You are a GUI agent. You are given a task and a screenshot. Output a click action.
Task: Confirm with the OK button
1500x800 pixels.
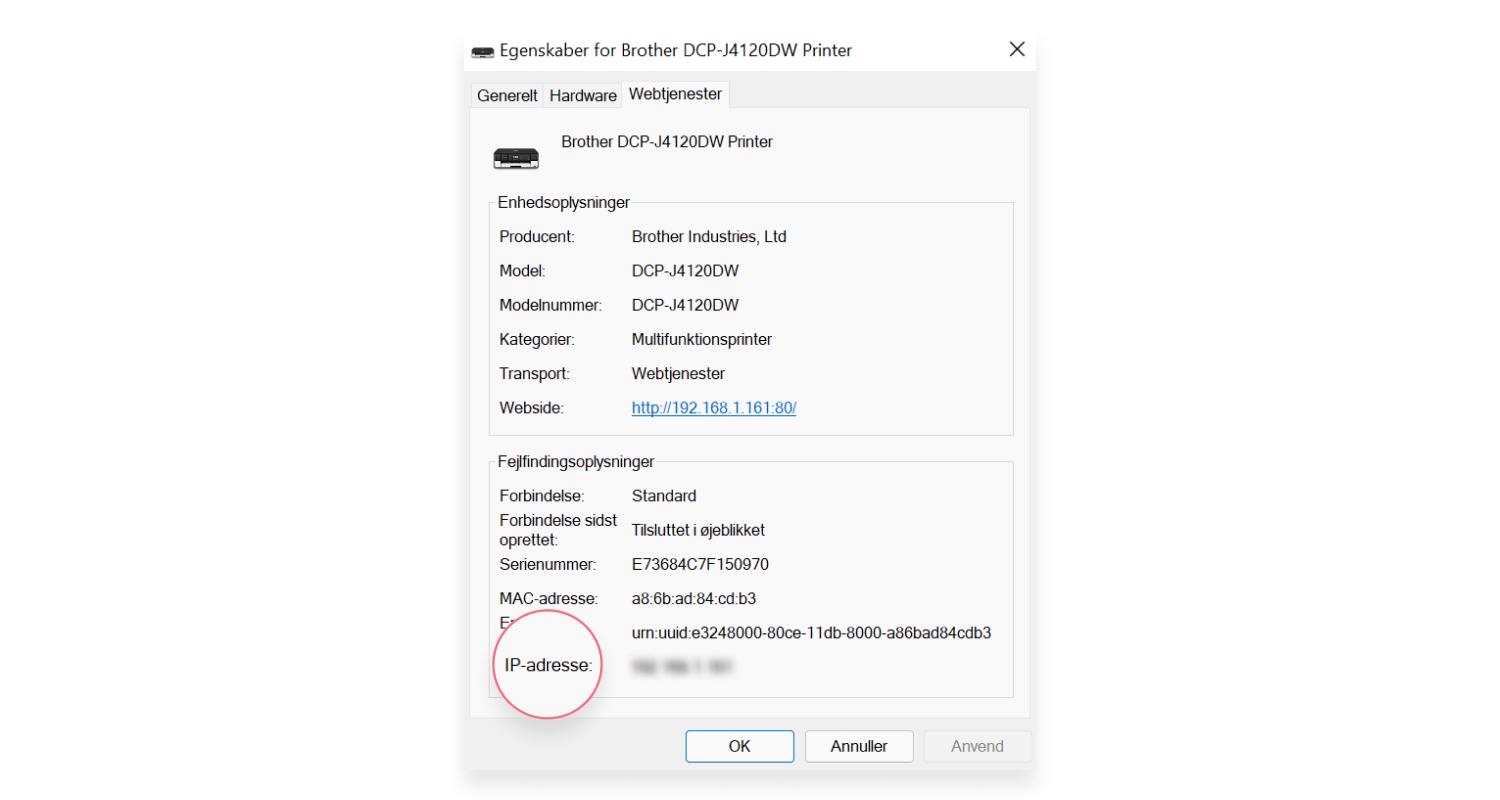739,746
